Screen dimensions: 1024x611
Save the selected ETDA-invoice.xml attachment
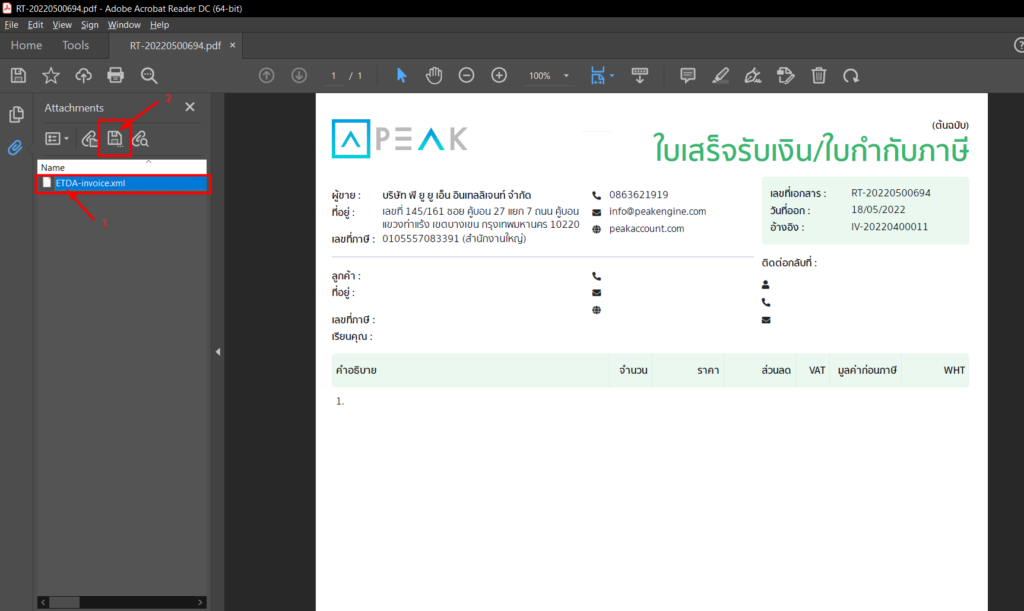coord(113,139)
